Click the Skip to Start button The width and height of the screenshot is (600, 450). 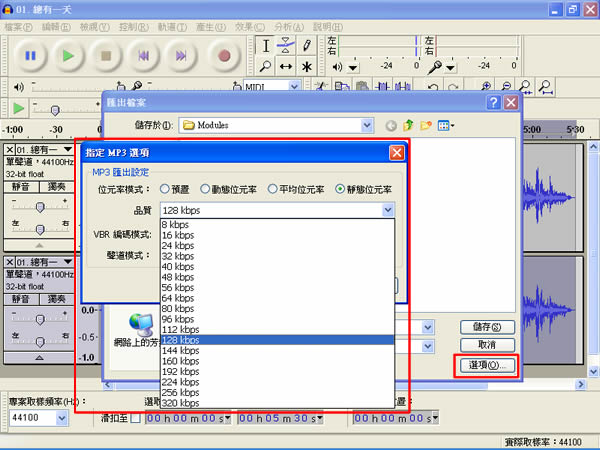[x=143, y=56]
